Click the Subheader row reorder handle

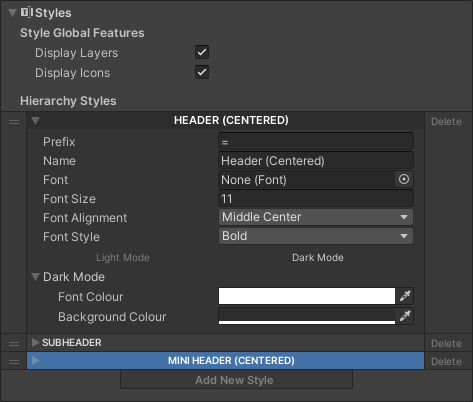(x=14, y=343)
